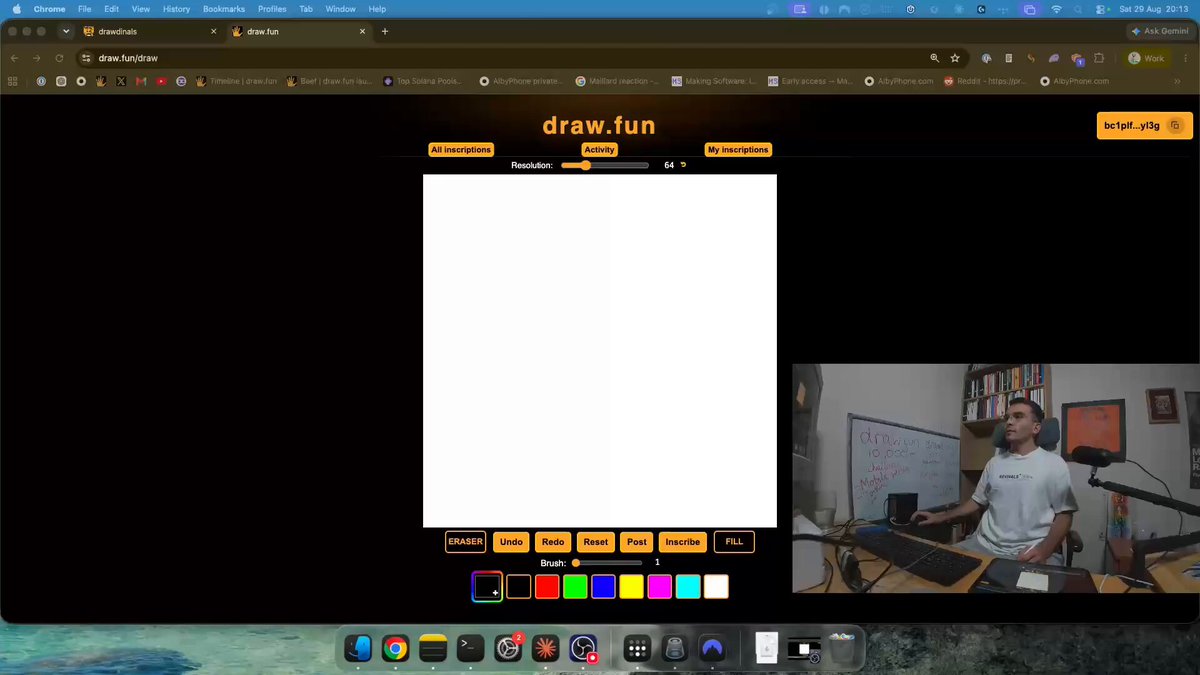This screenshot has height=675, width=1200.
Task: Open OBS from the Dock
Action: (x=582, y=648)
